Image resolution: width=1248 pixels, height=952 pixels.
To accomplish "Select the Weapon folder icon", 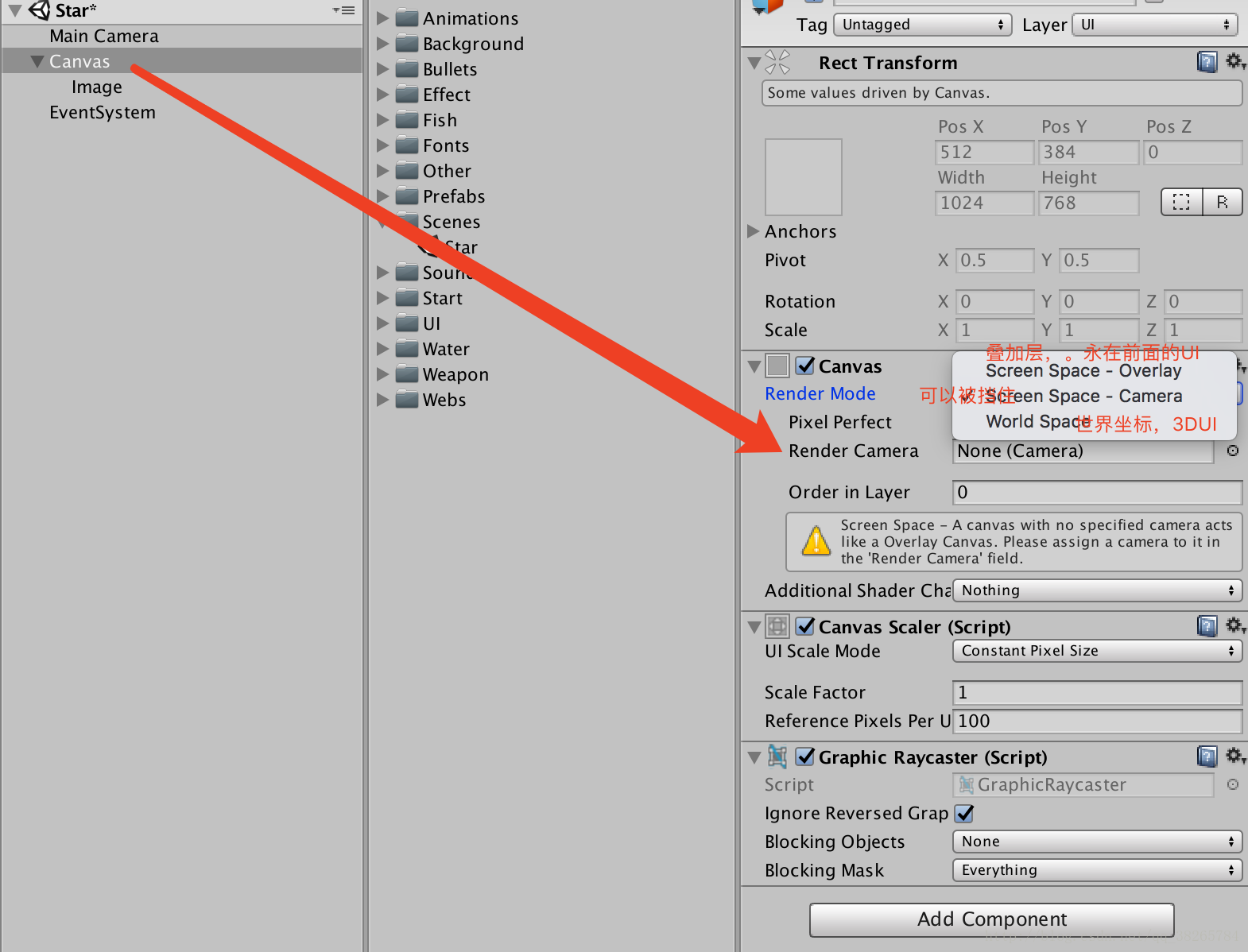I will (407, 373).
